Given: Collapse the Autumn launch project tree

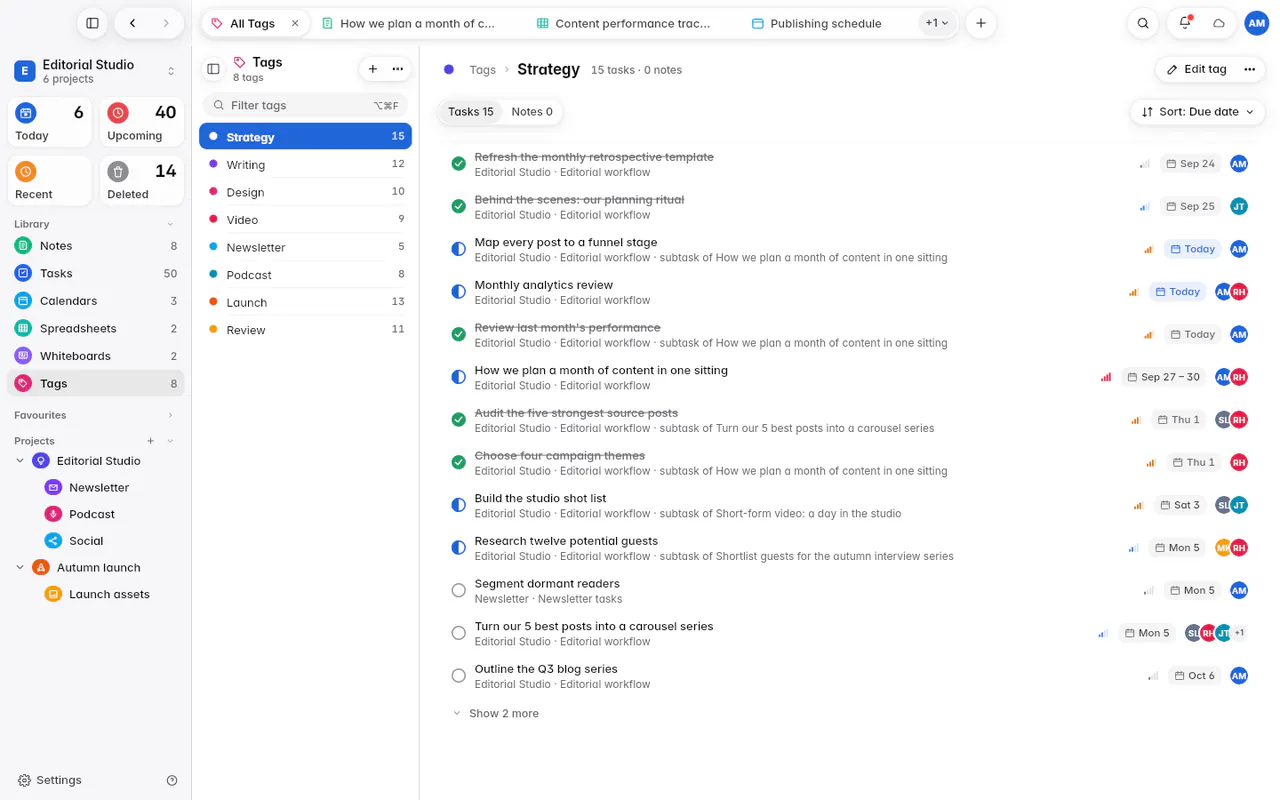Looking at the screenshot, I should (20, 568).
